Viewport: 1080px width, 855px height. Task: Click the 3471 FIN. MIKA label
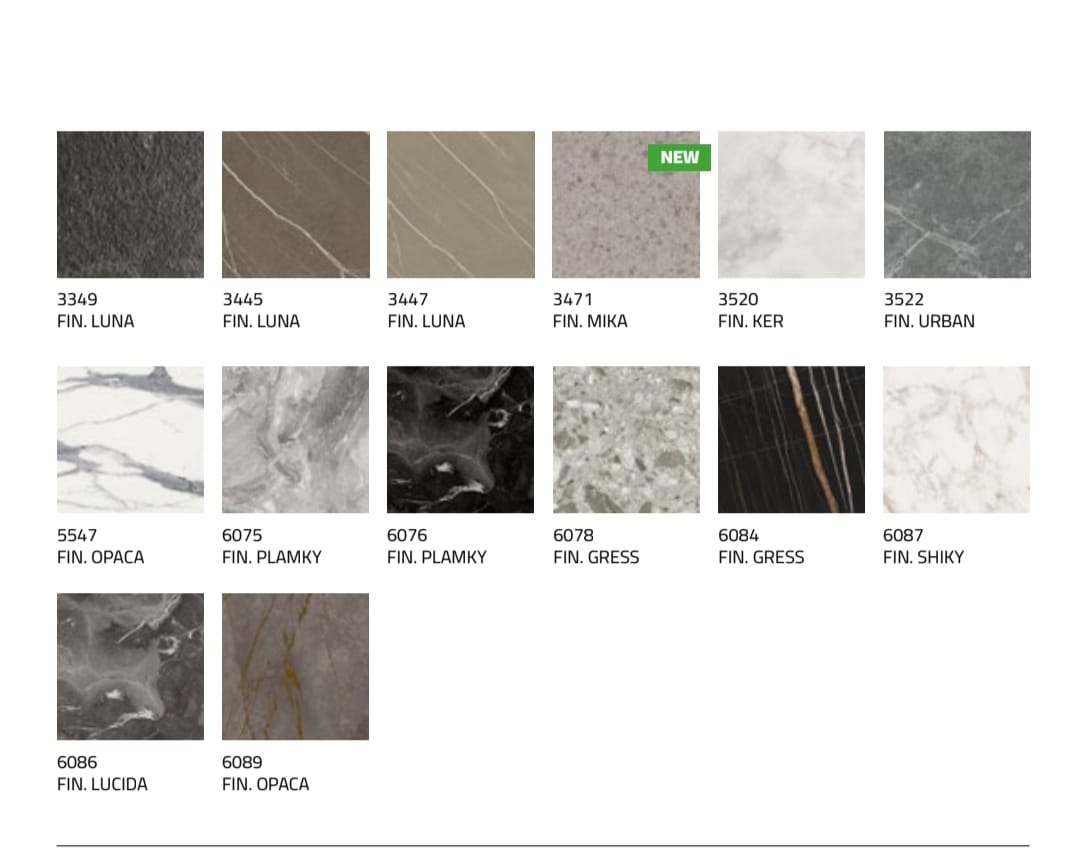coord(590,310)
